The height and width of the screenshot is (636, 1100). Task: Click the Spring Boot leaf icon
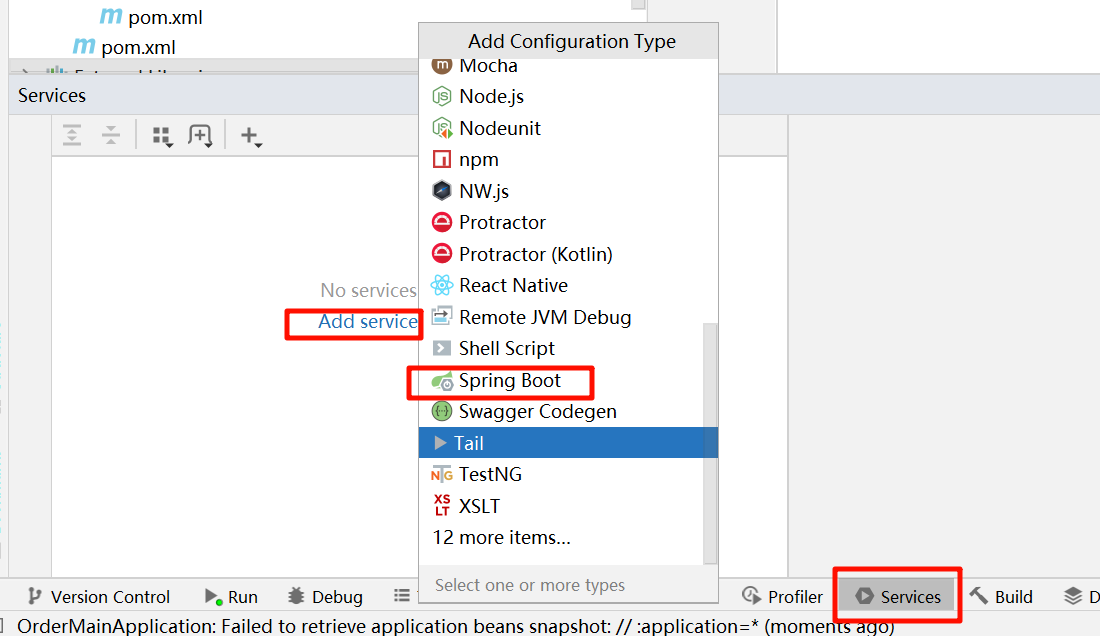pyautogui.click(x=442, y=381)
